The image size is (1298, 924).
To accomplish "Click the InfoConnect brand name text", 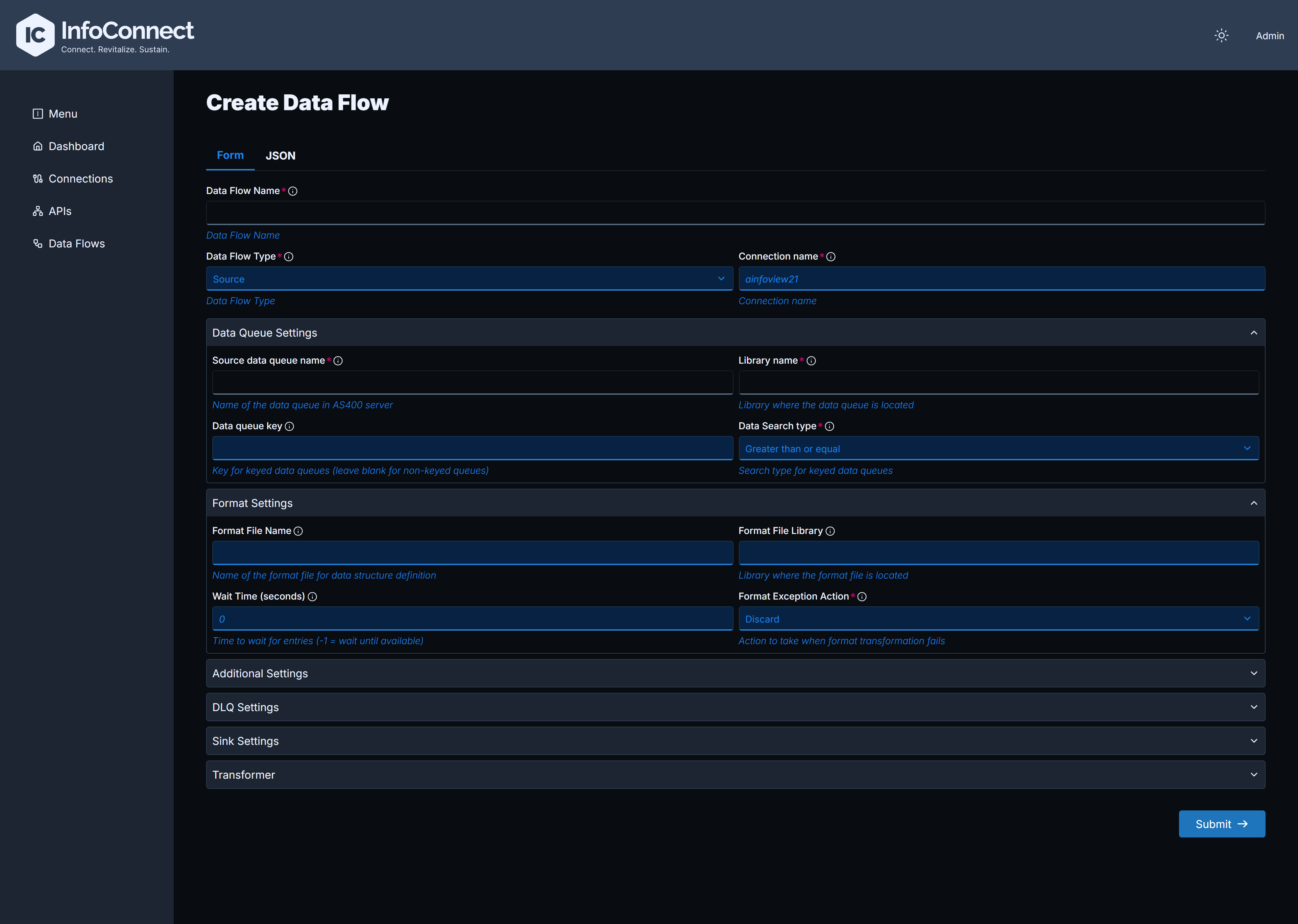I will [127, 30].
